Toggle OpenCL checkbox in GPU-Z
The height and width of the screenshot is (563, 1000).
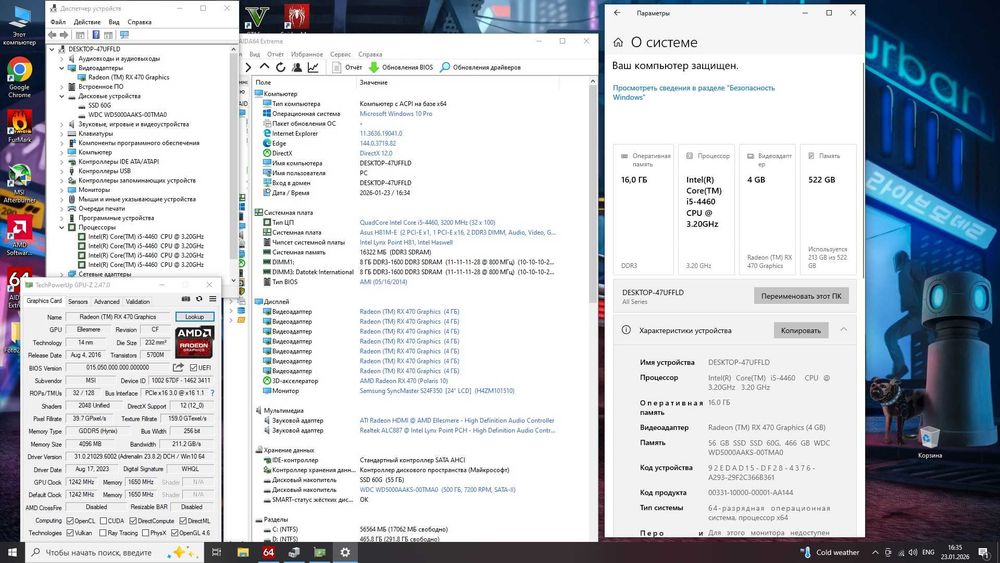[x=70, y=521]
